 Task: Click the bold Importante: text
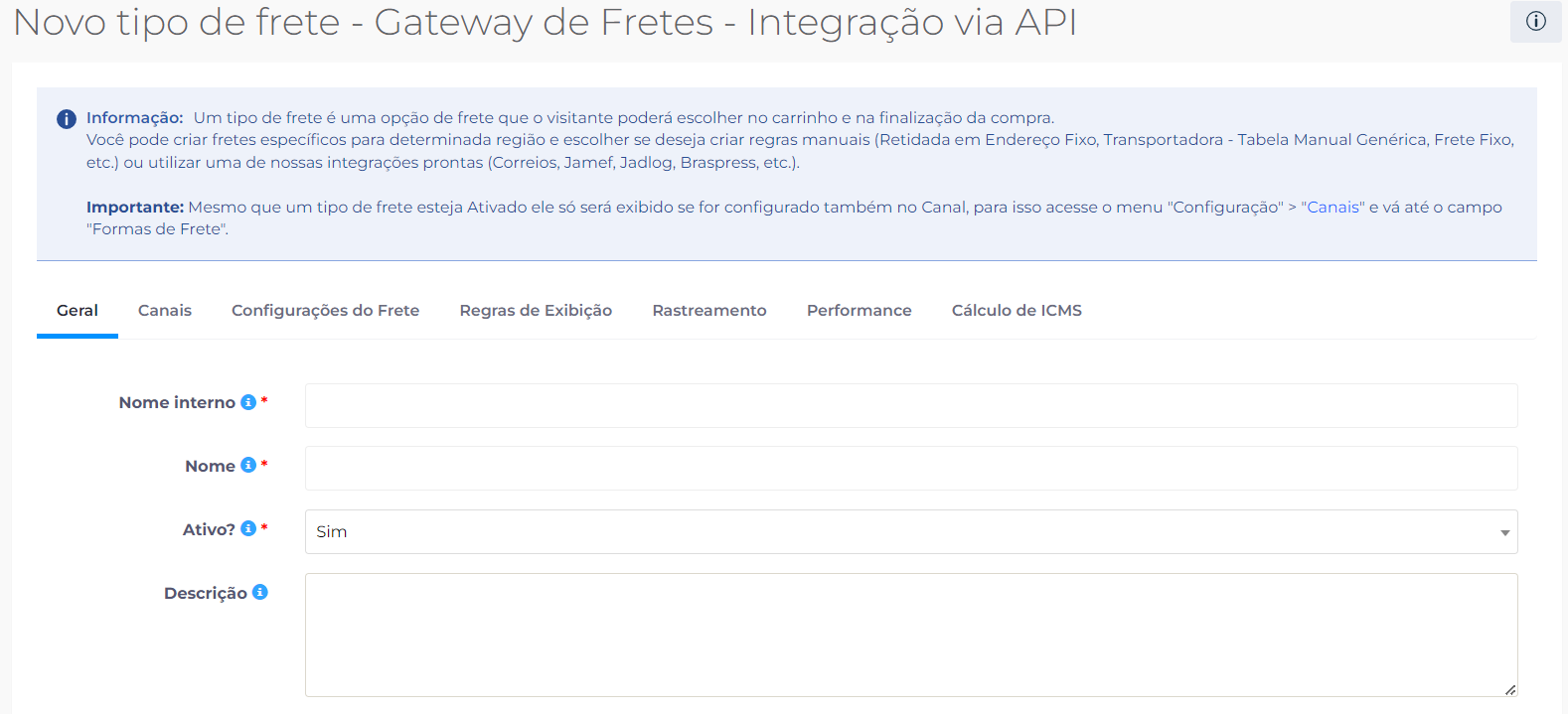click(135, 207)
